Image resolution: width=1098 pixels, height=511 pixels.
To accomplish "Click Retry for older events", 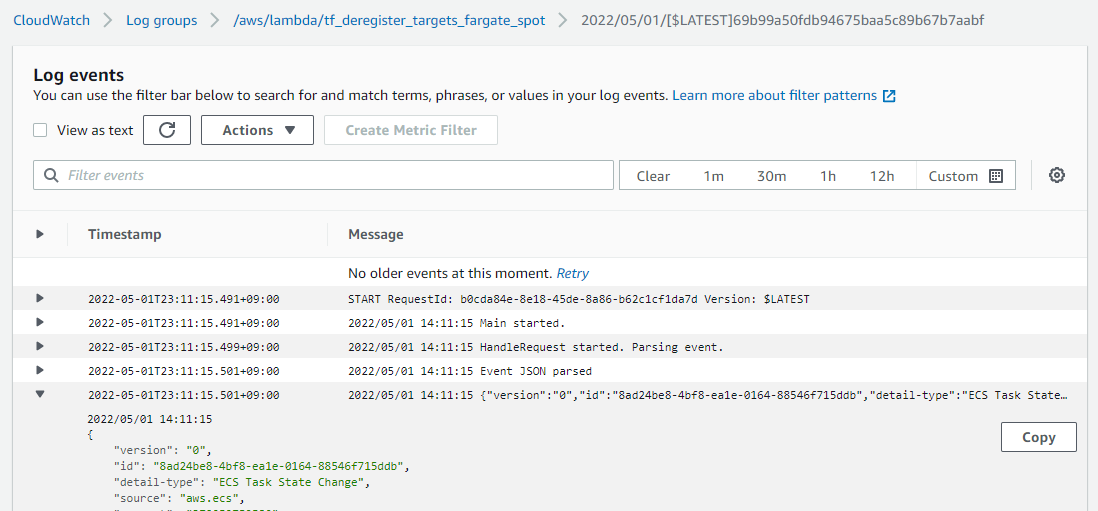I will (572, 273).
